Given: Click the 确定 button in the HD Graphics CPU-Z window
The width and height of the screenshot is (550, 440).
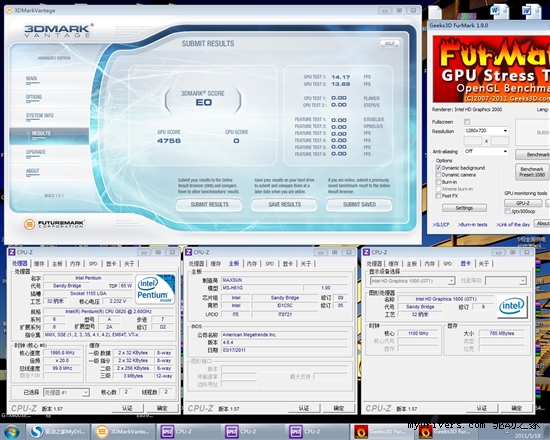Looking at the screenshot, I should point(516,408).
